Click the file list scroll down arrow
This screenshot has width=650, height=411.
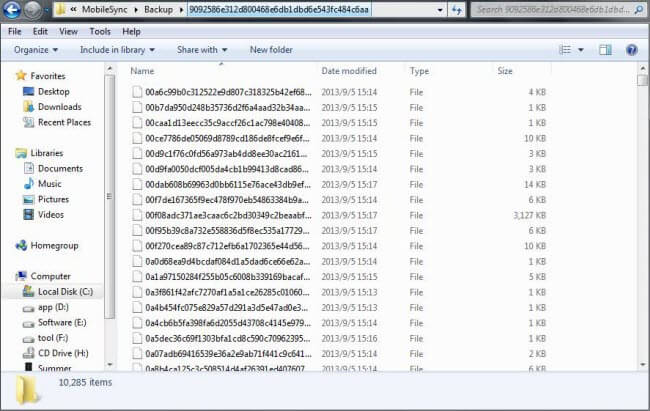pos(643,365)
